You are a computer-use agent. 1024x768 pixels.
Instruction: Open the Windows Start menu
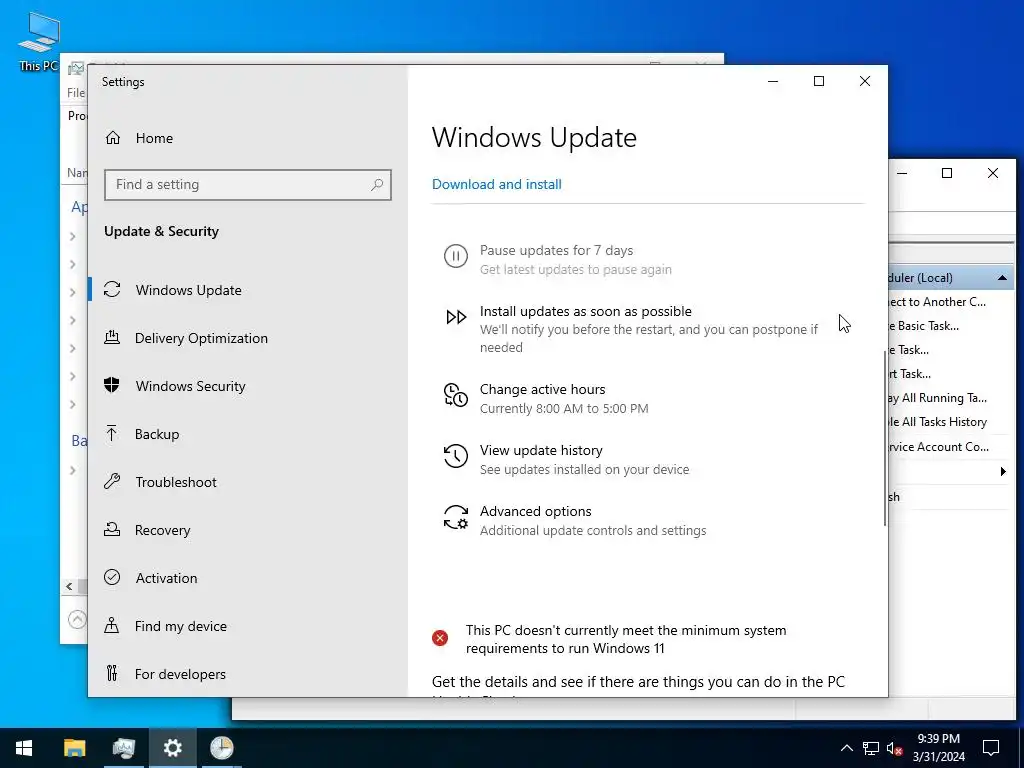(24, 748)
